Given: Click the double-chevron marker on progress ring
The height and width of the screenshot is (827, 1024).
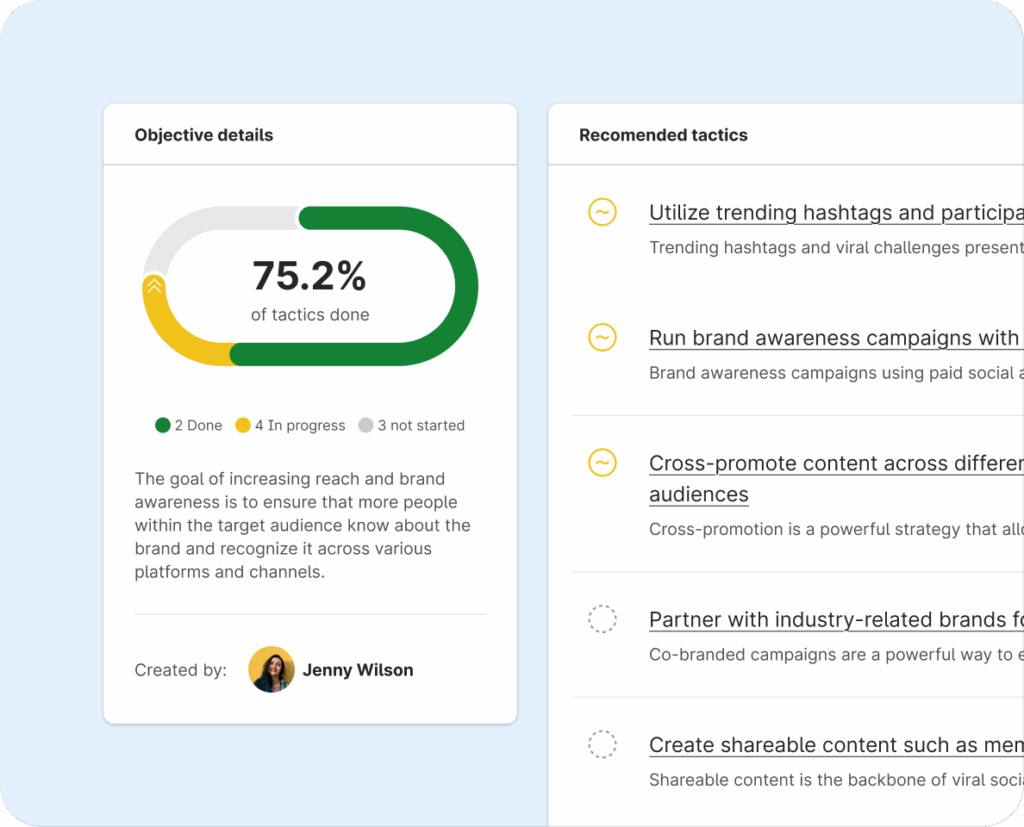Looking at the screenshot, I should [154, 286].
